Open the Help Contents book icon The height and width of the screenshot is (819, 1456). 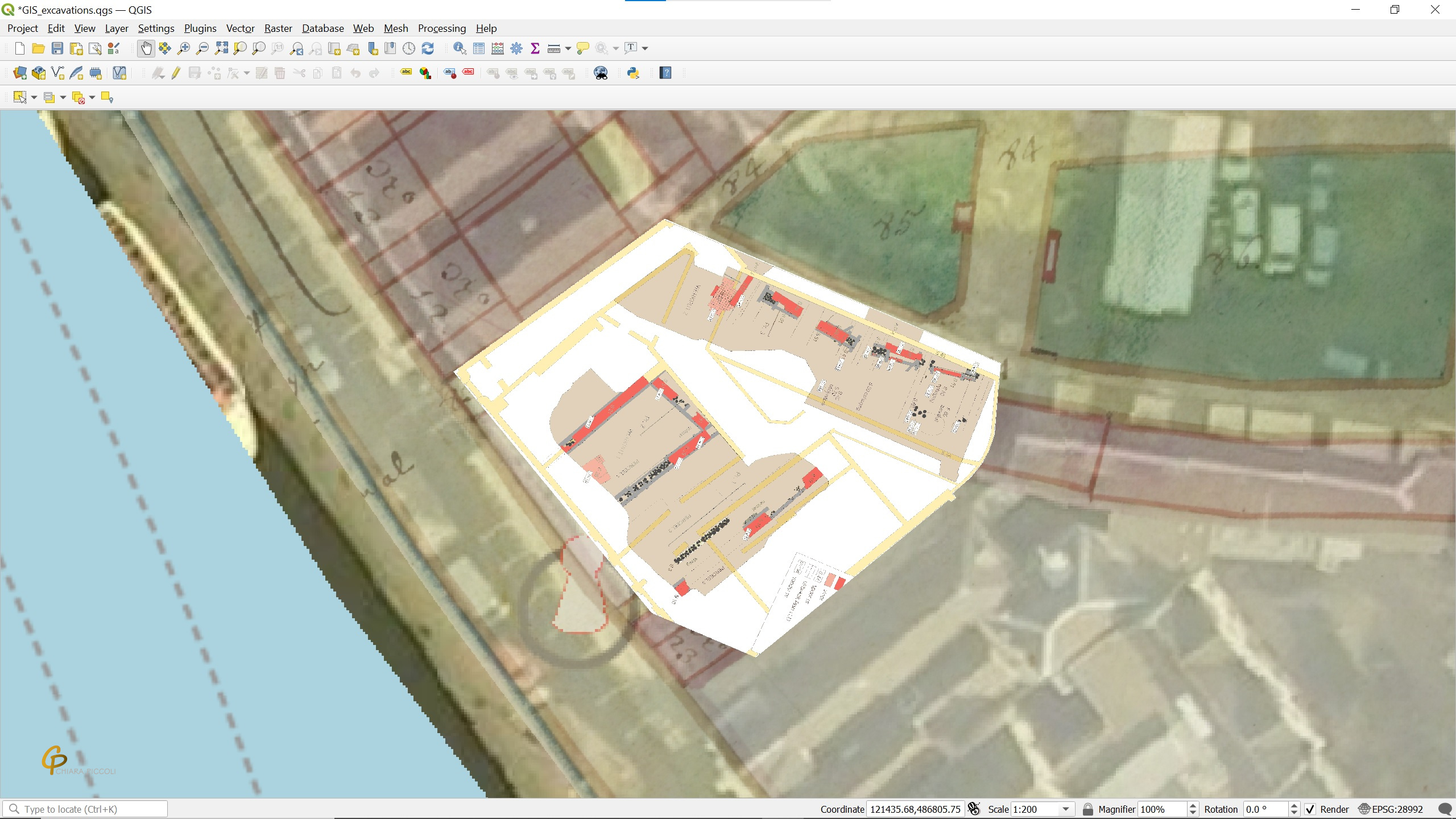pos(665,73)
